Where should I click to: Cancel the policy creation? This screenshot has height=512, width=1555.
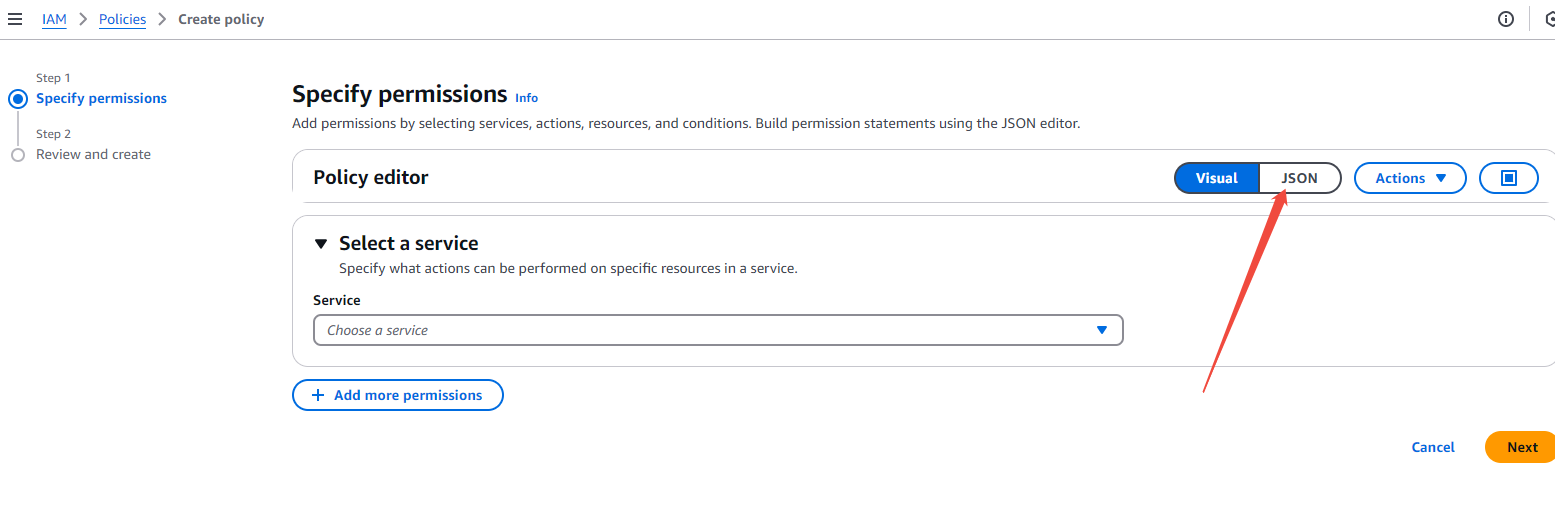click(1432, 447)
